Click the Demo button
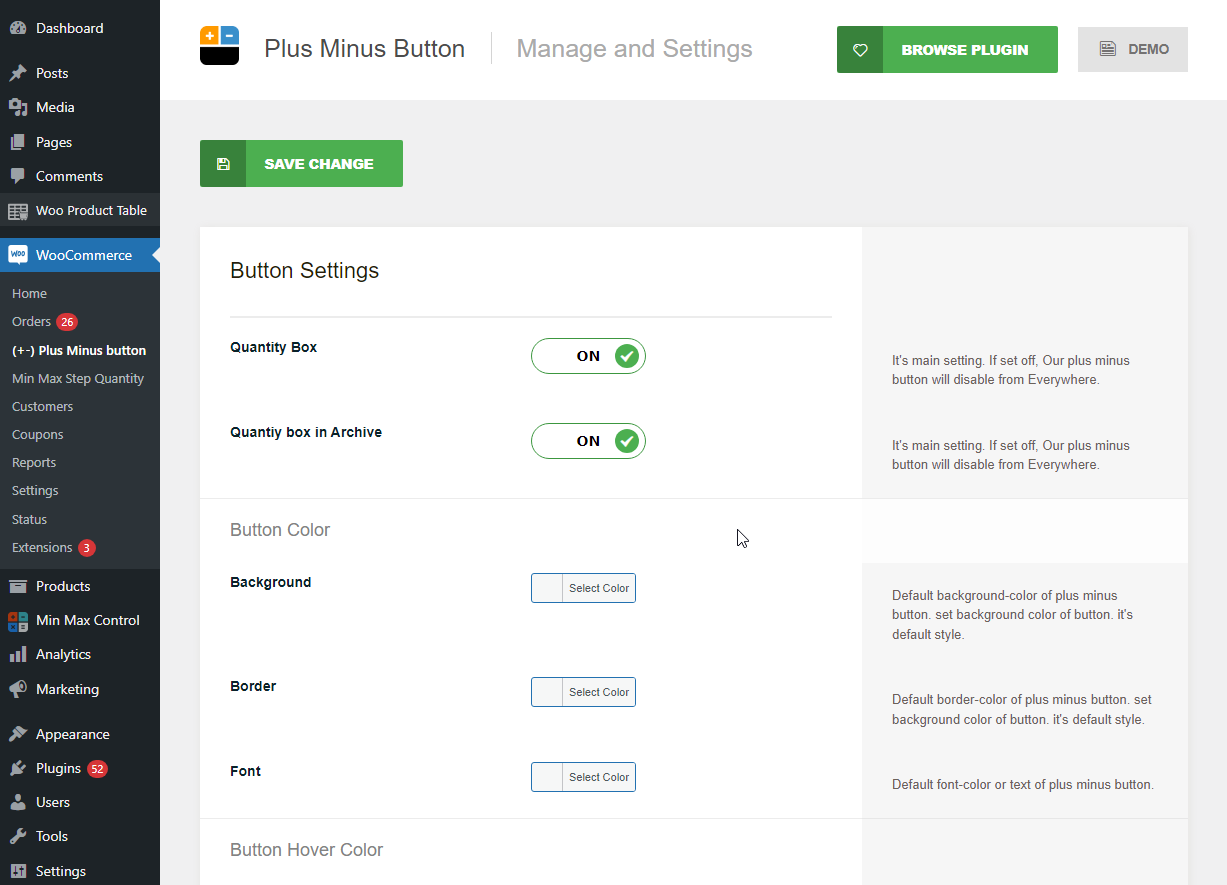 pos(1132,50)
